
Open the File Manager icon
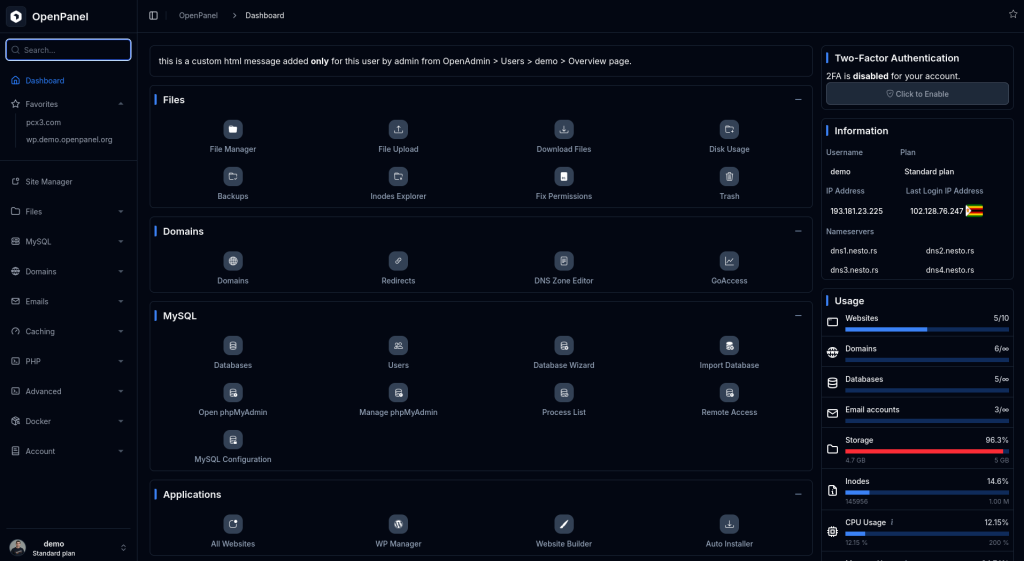point(233,130)
